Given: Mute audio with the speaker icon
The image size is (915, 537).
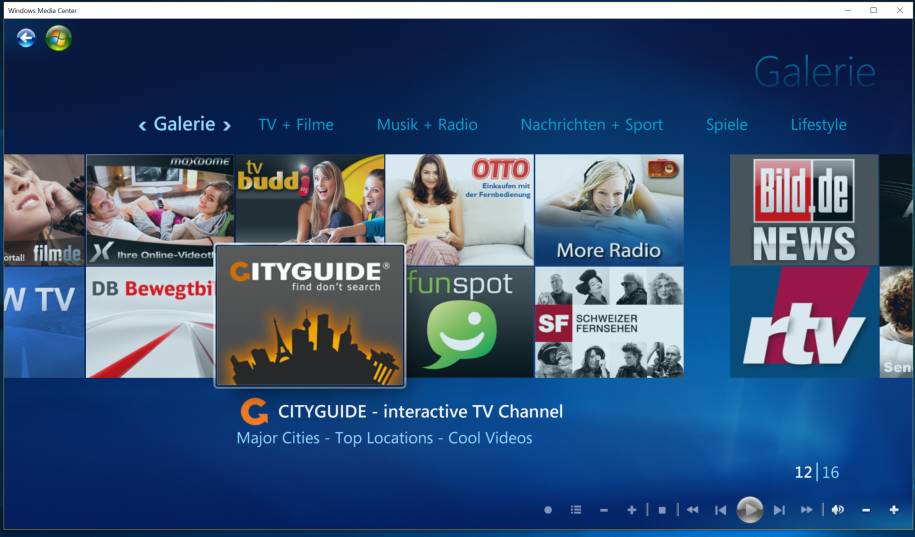Looking at the screenshot, I should 838,510.
